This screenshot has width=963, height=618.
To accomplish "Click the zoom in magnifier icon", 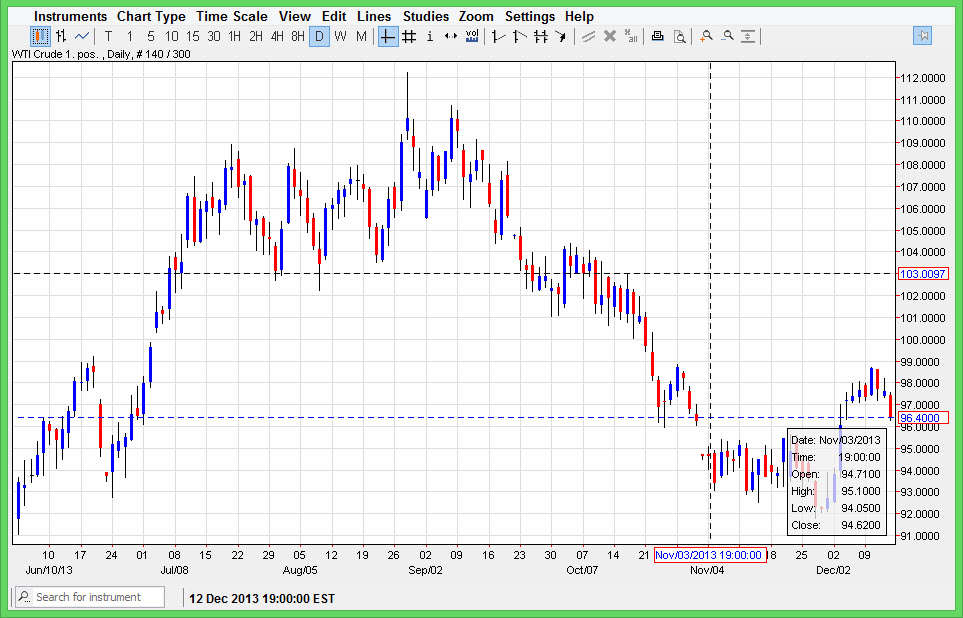I will [x=706, y=37].
